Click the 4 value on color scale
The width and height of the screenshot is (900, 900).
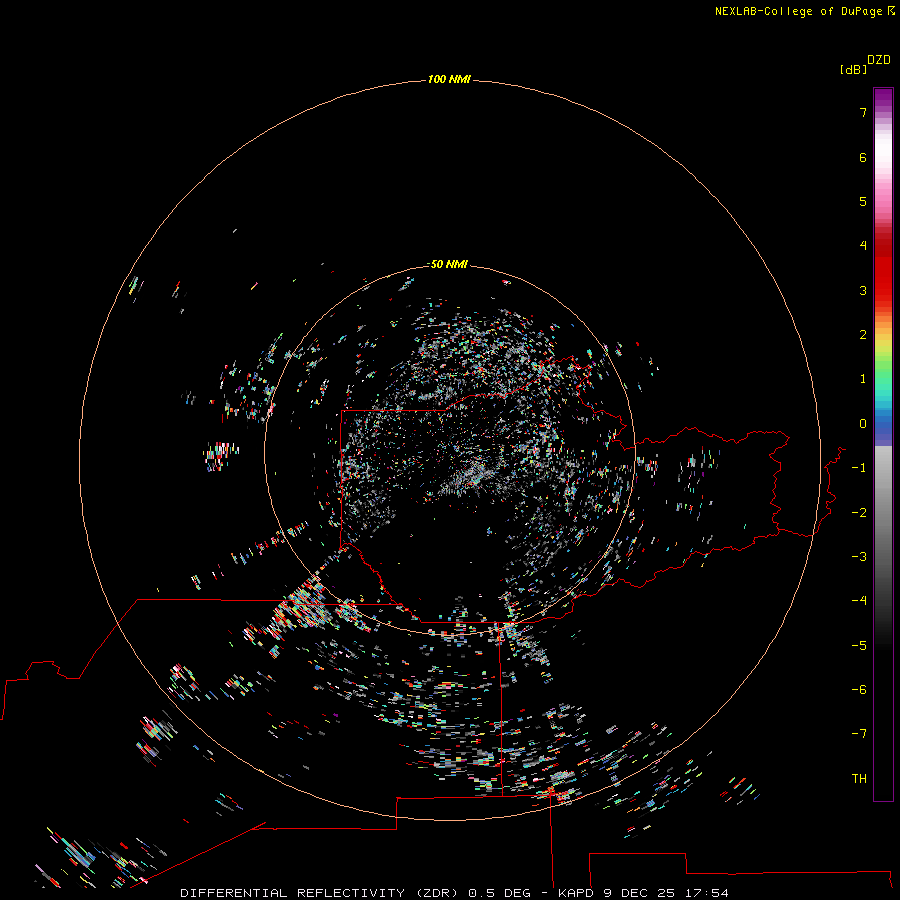(863, 245)
